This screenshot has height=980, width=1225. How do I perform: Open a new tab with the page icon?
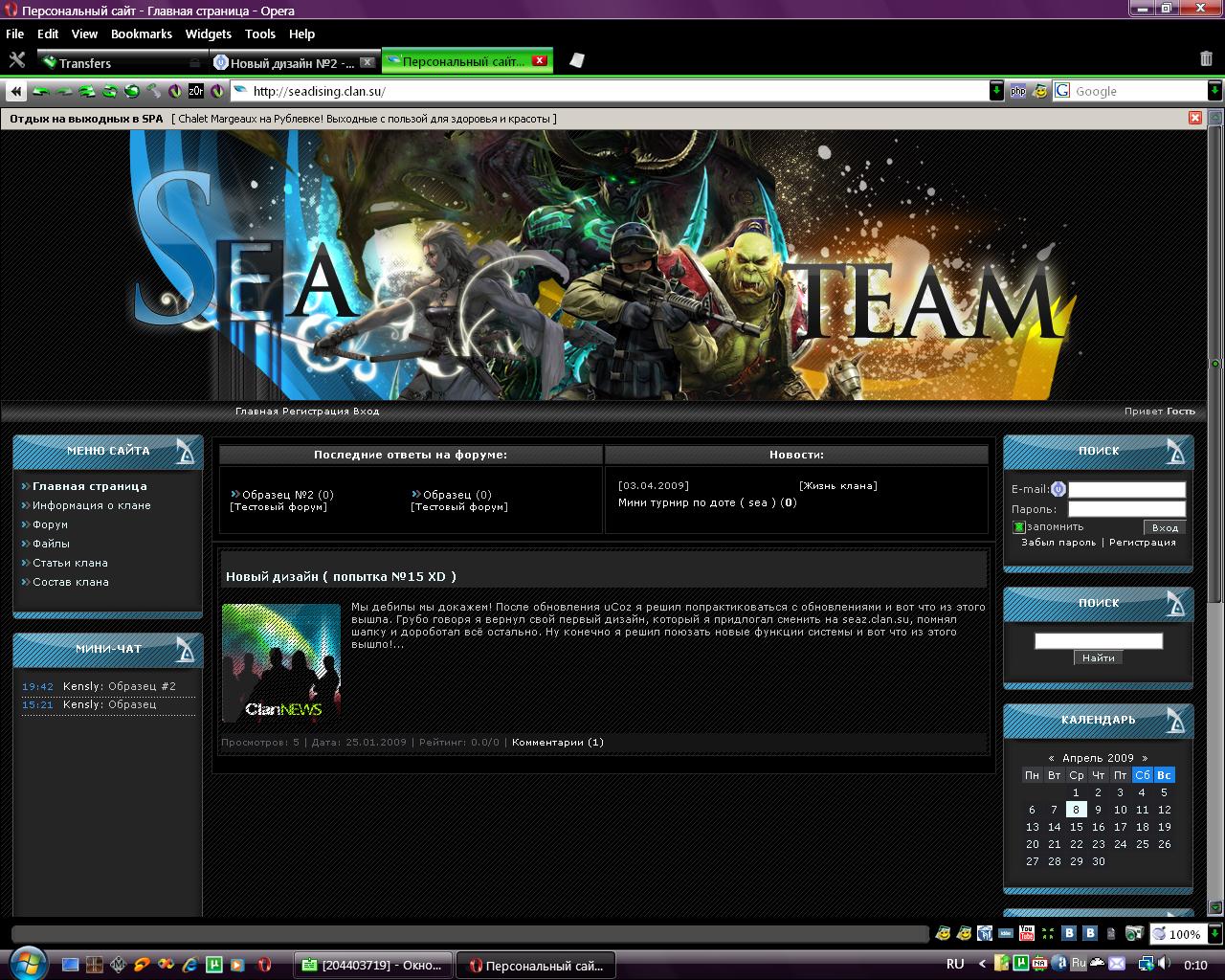[x=576, y=60]
